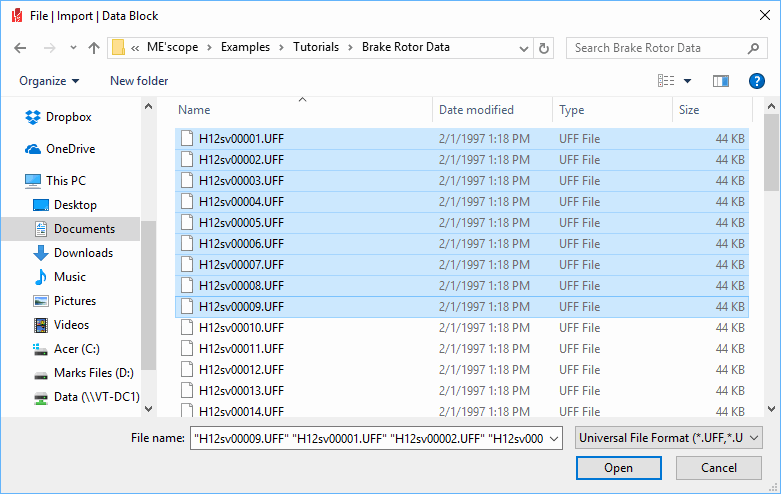Click the Videos film icon

pos(41,325)
